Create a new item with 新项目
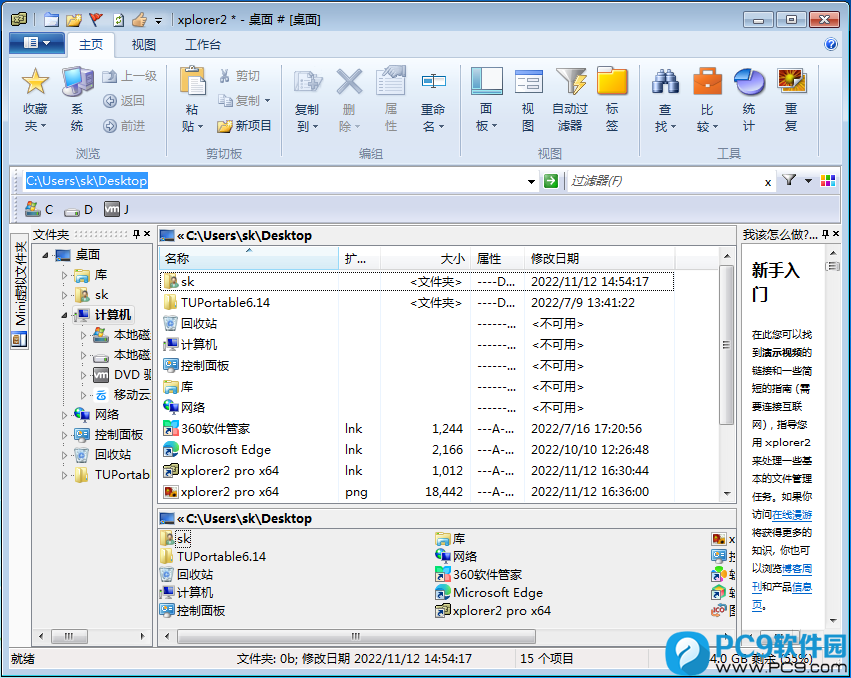The height and width of the screenshot is (678, 851). (244, 126)
